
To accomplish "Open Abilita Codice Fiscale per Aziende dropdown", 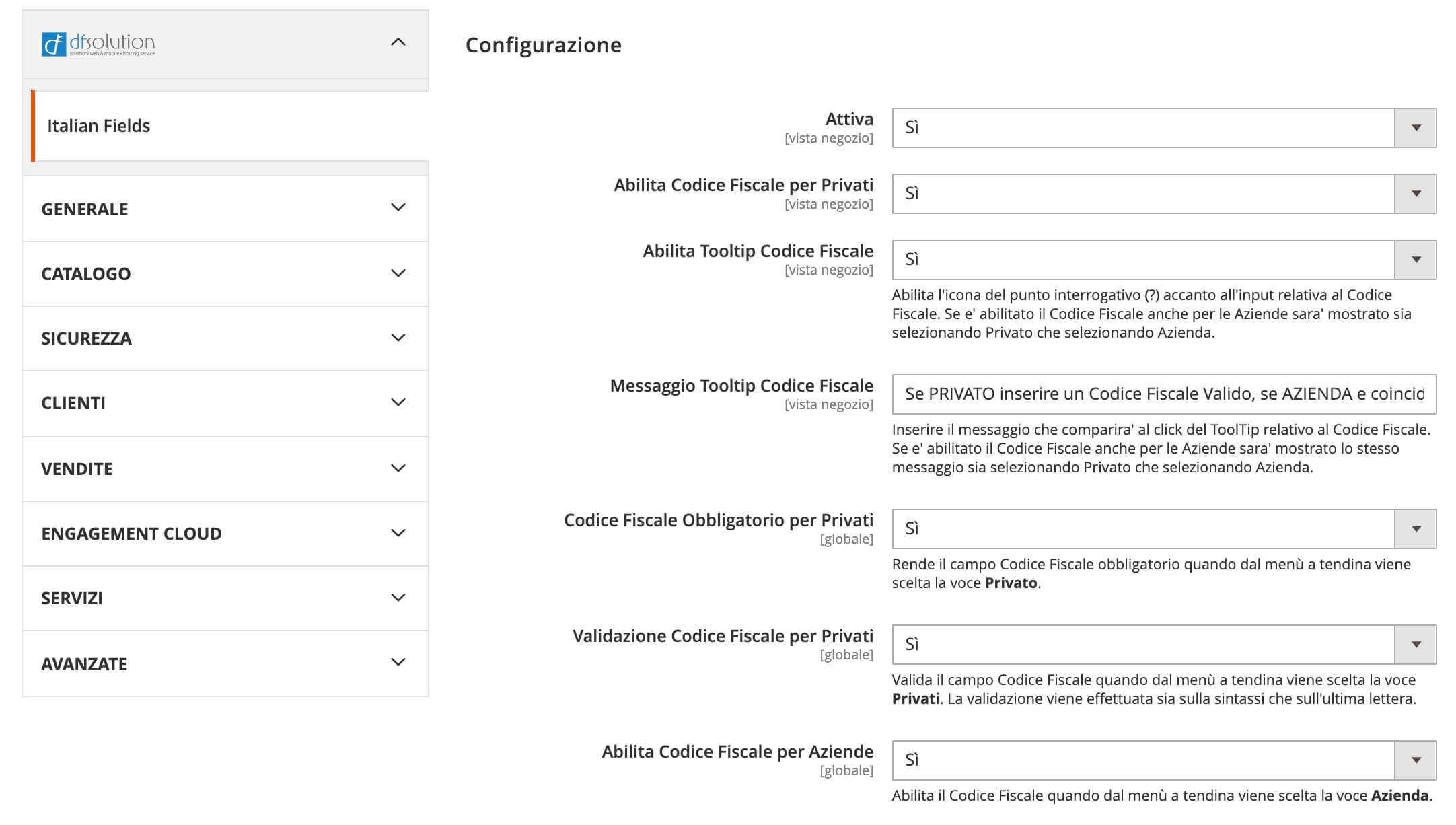I will (1164, 760).
